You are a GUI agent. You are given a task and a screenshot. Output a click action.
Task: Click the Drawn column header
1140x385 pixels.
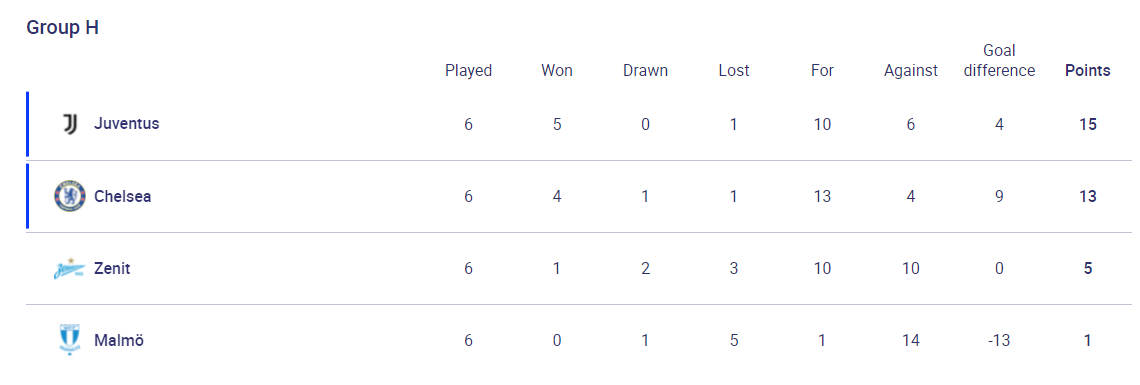click(646, 70)
